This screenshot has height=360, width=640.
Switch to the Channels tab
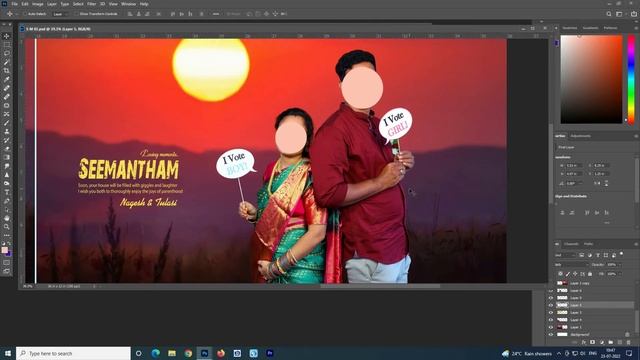[x=571, y=244]
